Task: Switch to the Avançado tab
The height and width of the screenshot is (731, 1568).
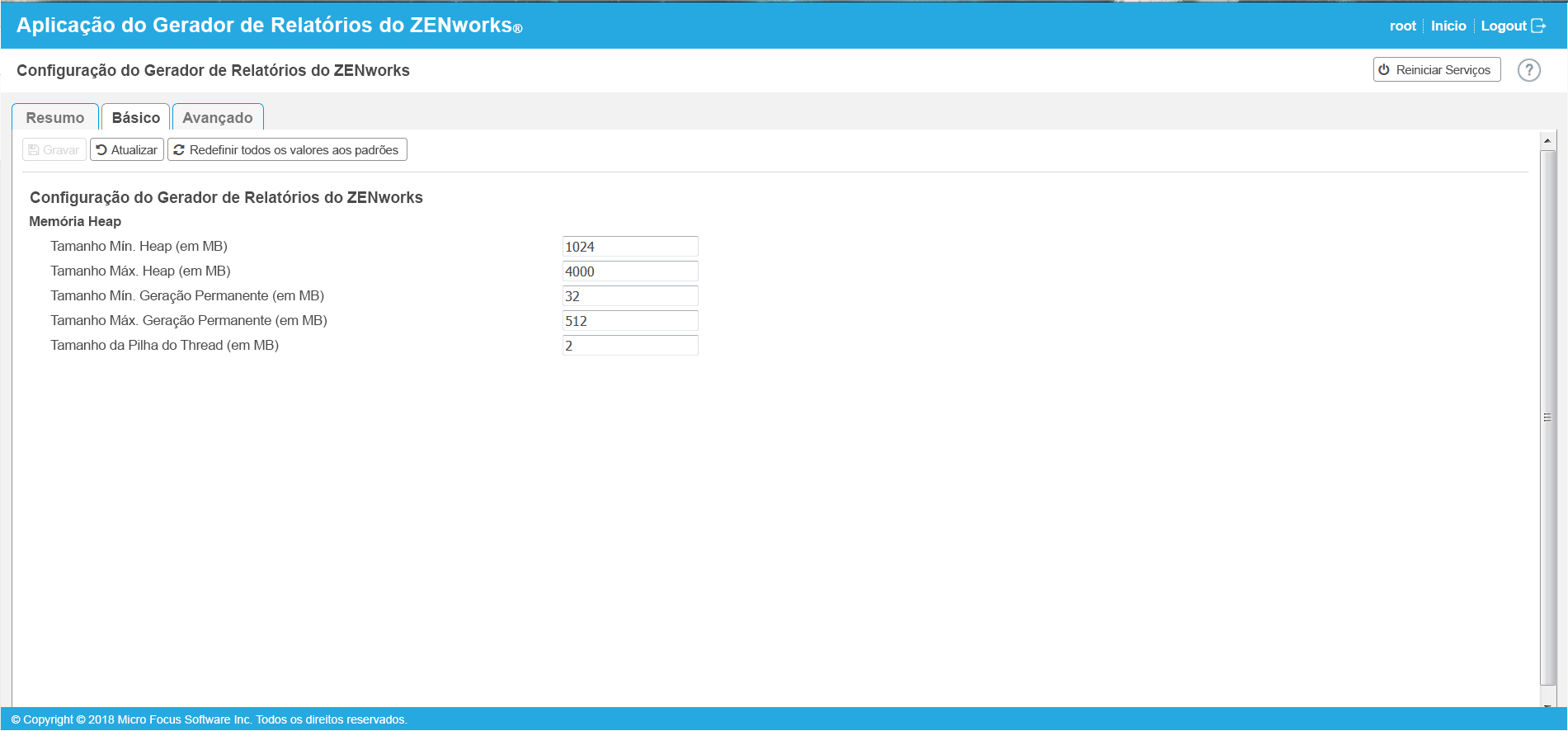Action: (x=218, y=117)
